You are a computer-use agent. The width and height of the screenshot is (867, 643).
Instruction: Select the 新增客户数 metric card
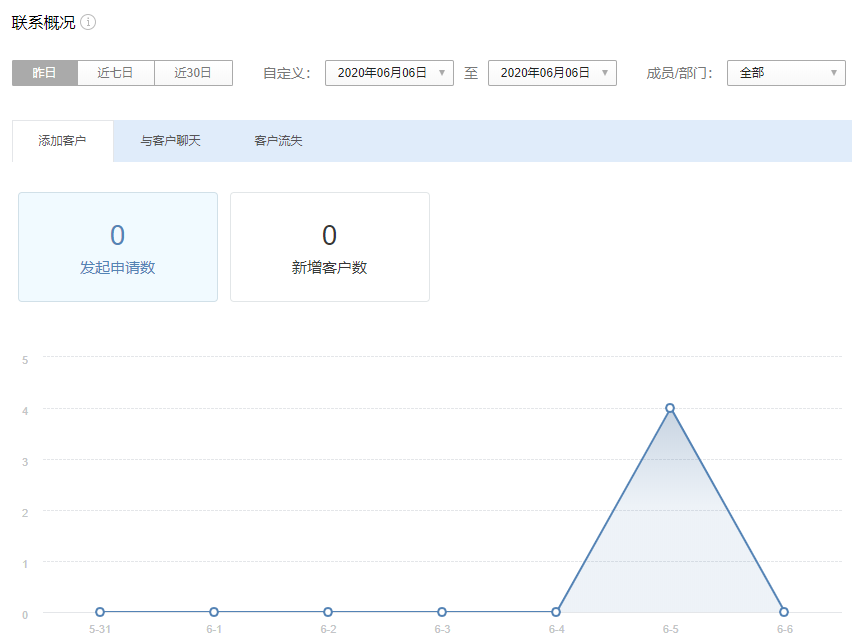click(x=330, y=247)
